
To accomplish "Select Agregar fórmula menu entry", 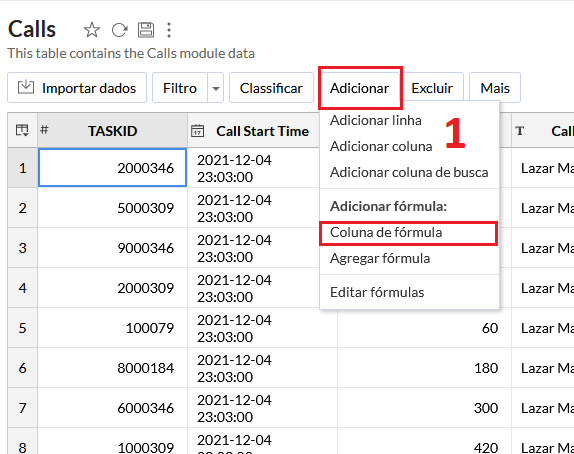I will click(409, 258).
